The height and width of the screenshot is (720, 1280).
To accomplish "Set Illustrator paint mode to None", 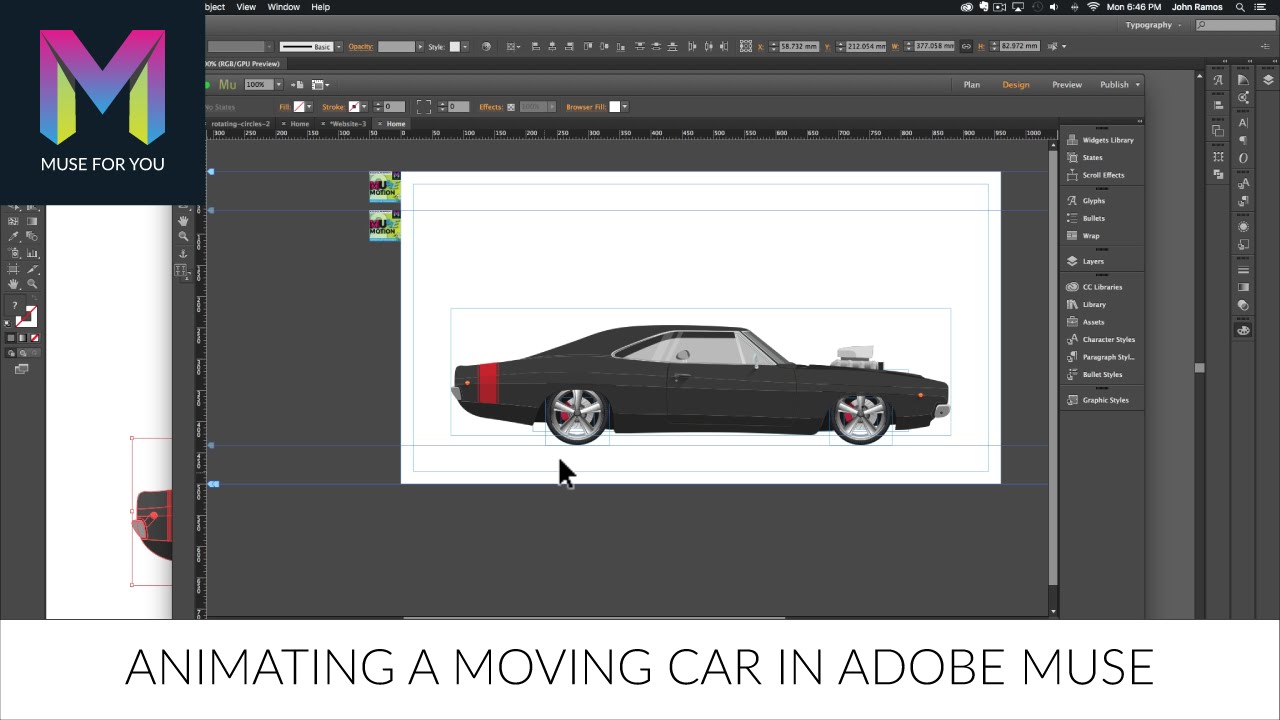I will [34, 338].
